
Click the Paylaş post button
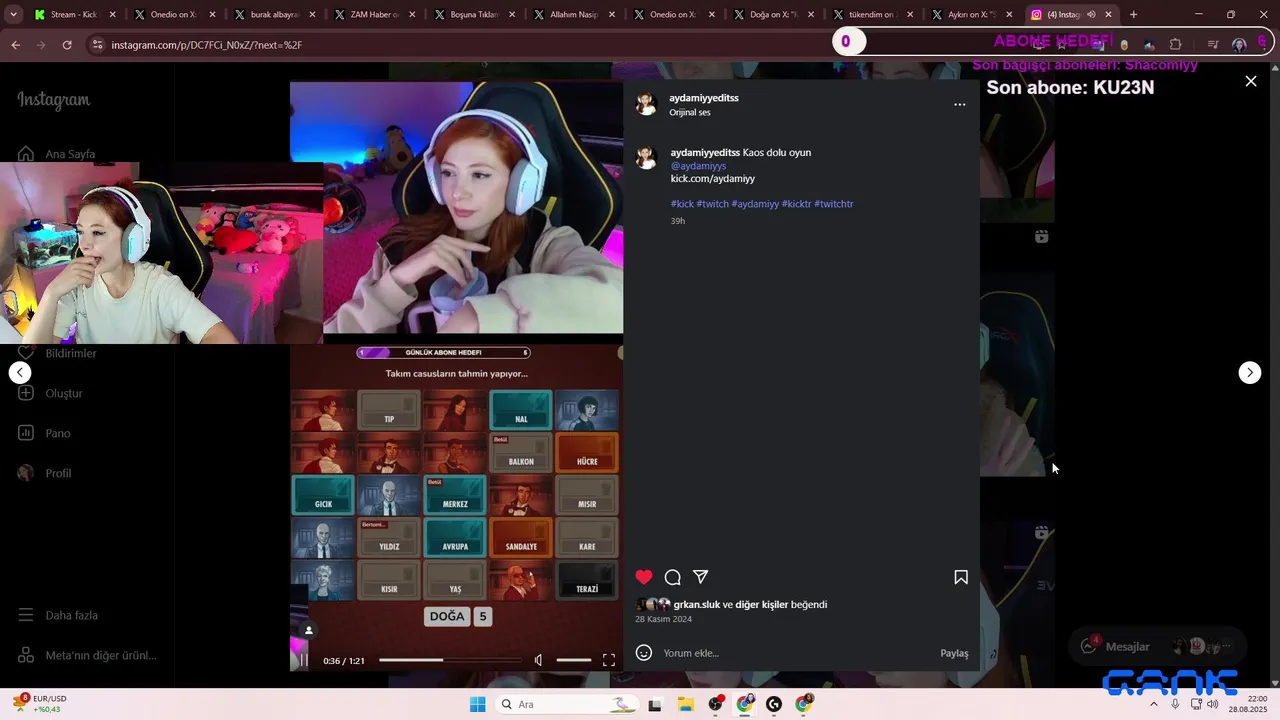pyautogui.click(x=954, y=653)
